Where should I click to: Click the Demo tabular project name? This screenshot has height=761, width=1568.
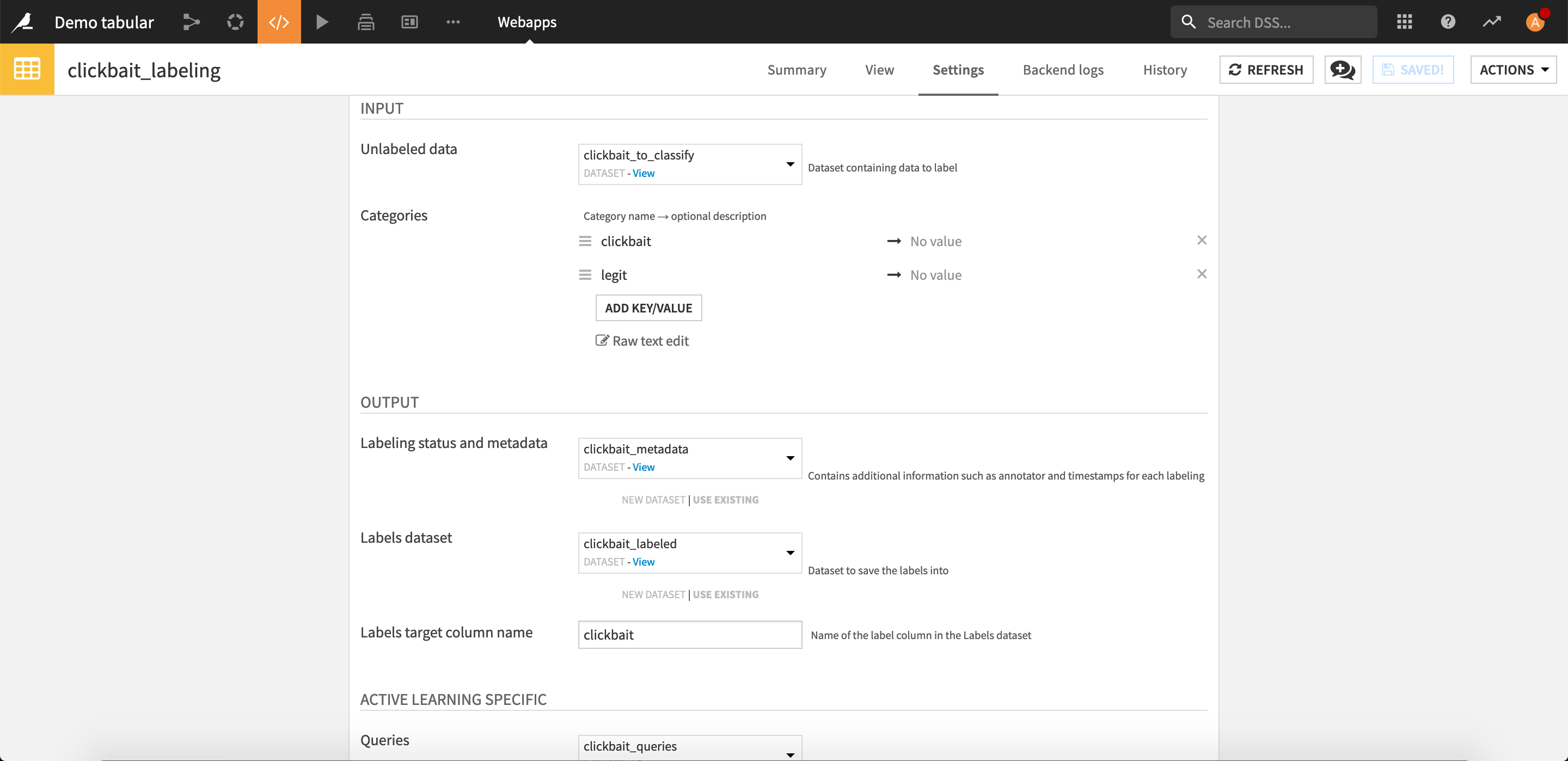coord(104,22)
